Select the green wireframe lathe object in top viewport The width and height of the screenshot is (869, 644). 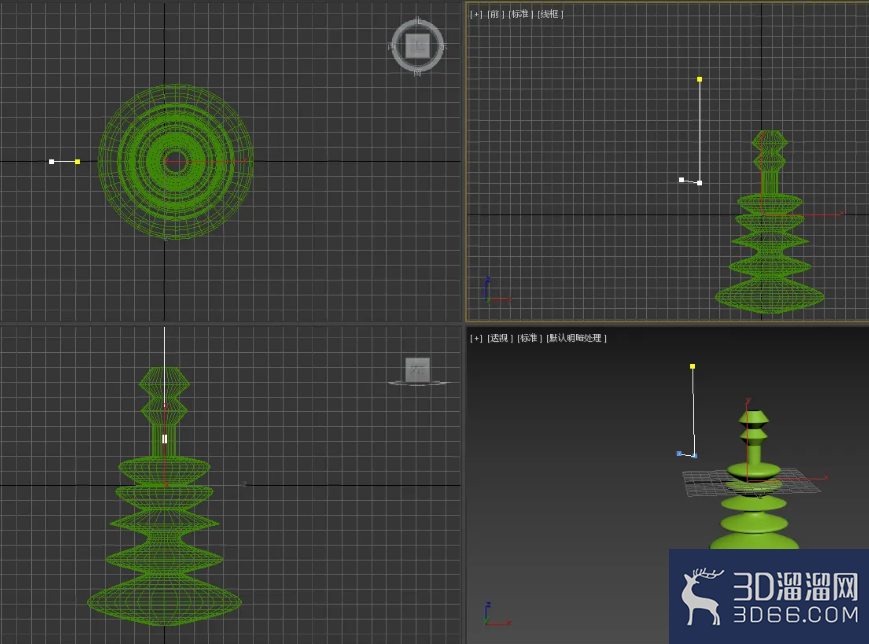(x=176, y=162)
